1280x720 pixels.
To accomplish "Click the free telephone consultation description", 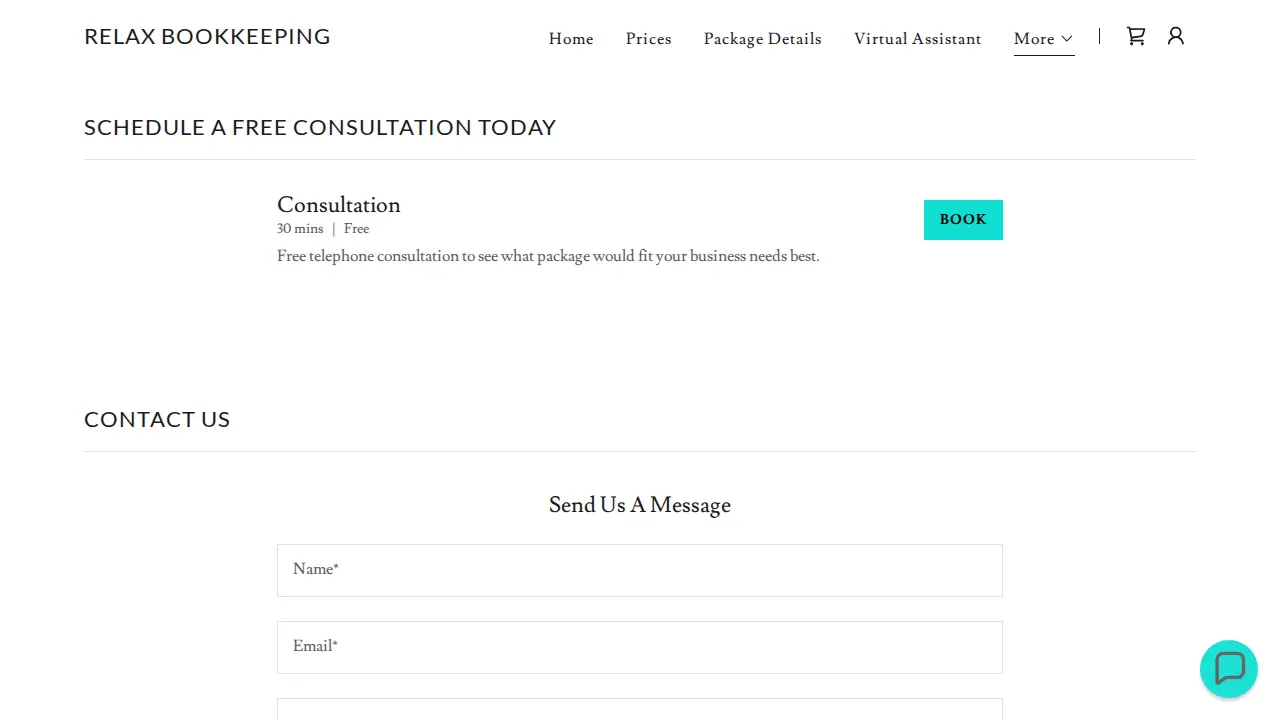I will pos(548,256).
